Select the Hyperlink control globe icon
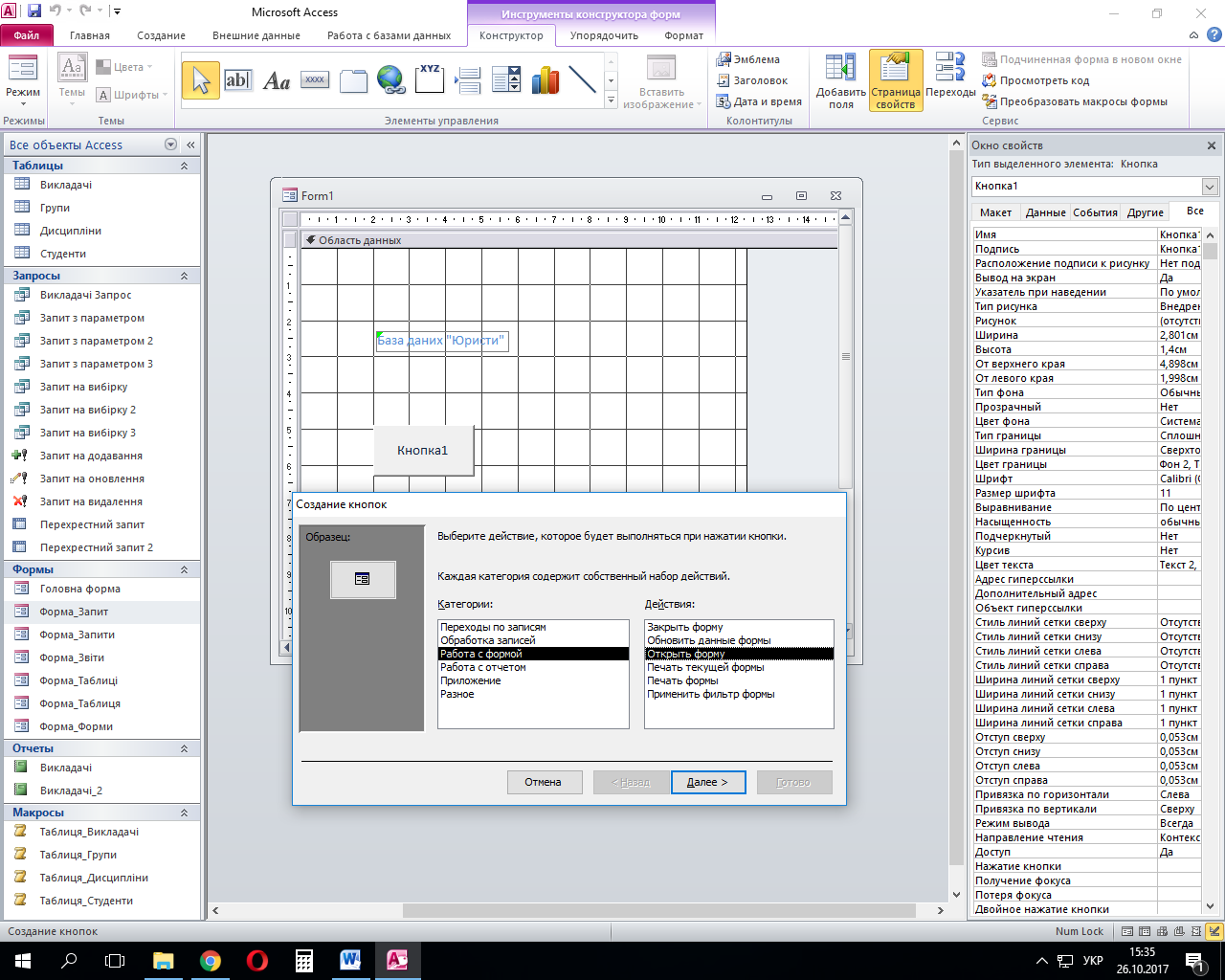Viewport: 1225px width, 980px height. click(390, 79)
